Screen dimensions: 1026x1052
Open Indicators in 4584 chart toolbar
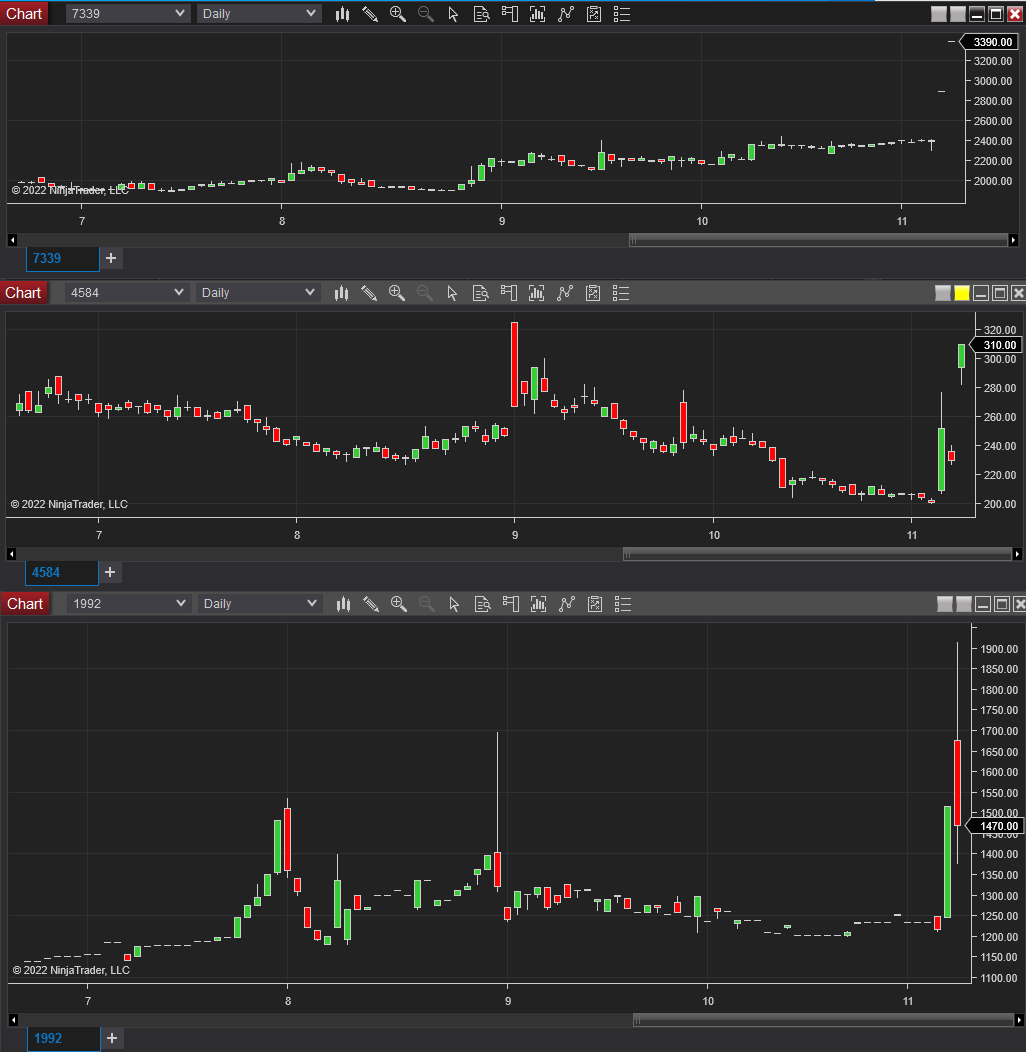[x=565, y=293]
